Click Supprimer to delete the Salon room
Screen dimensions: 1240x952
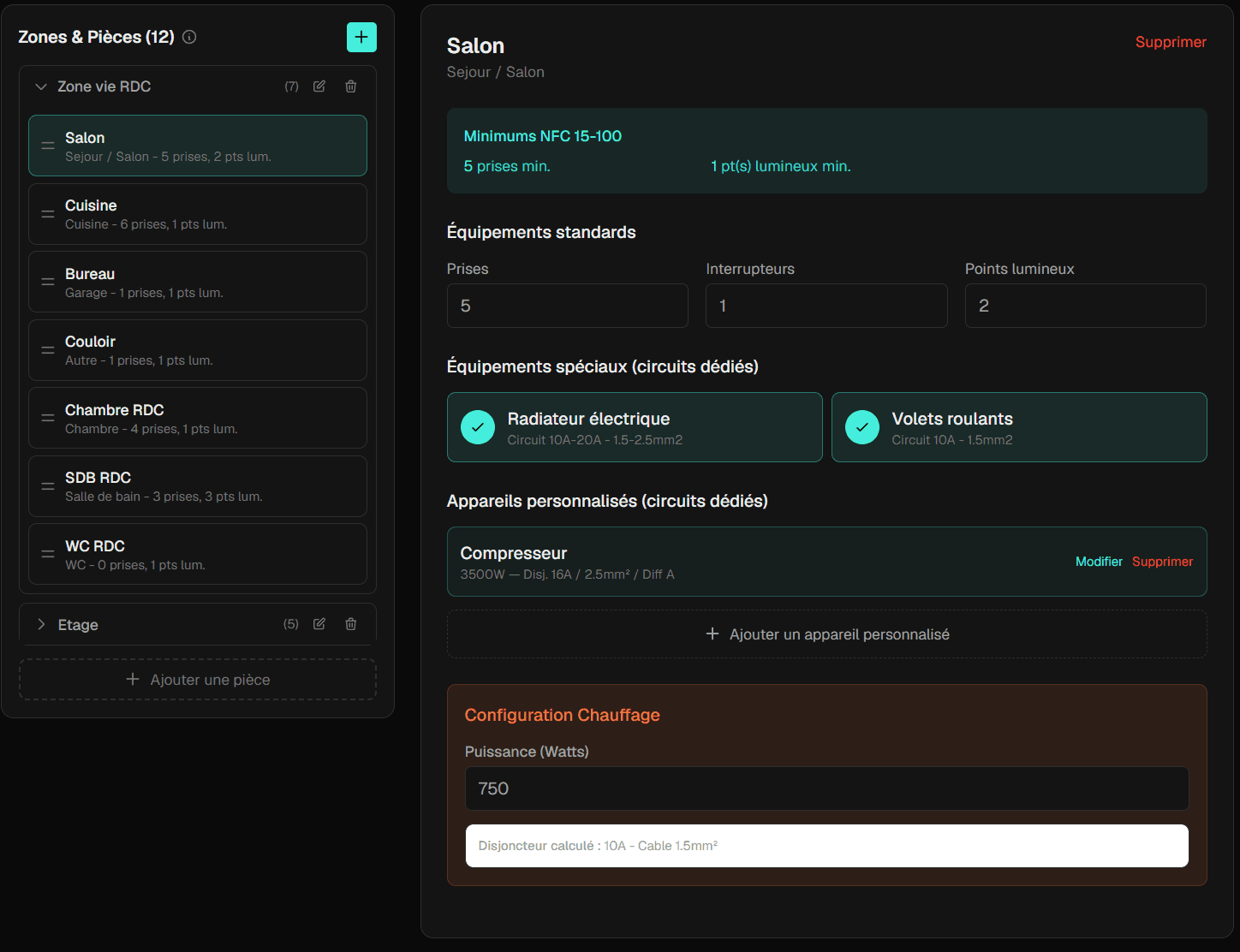pyautogui.click(x=1171, y=41)
